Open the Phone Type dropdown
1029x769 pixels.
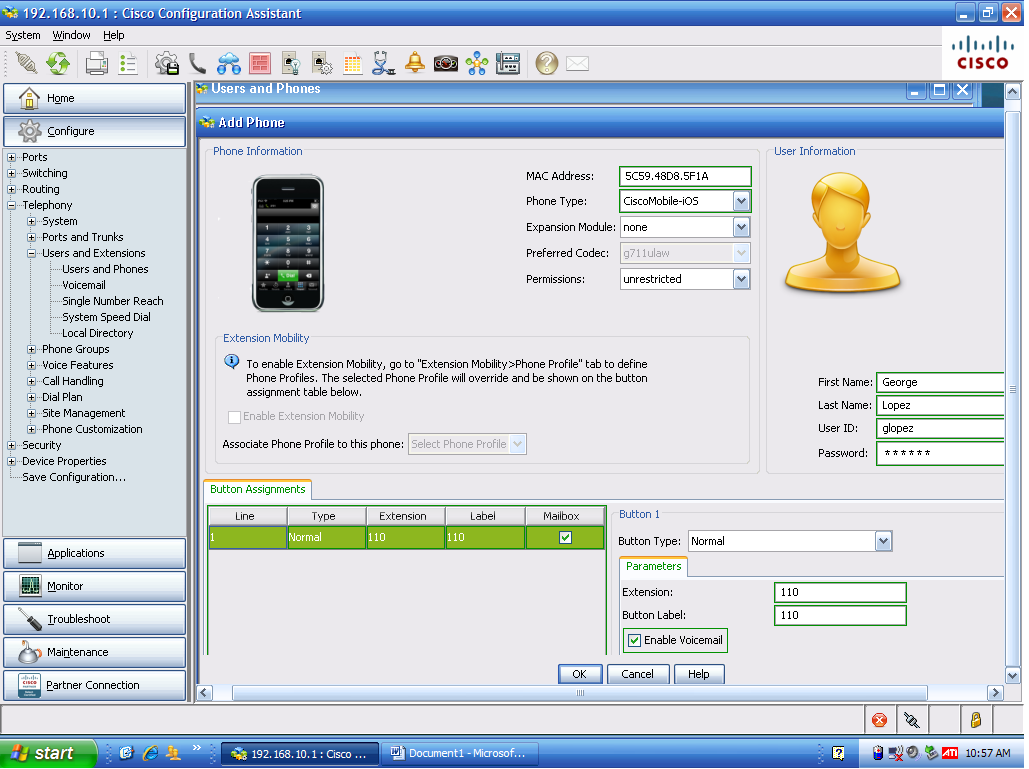pos(741,201)
